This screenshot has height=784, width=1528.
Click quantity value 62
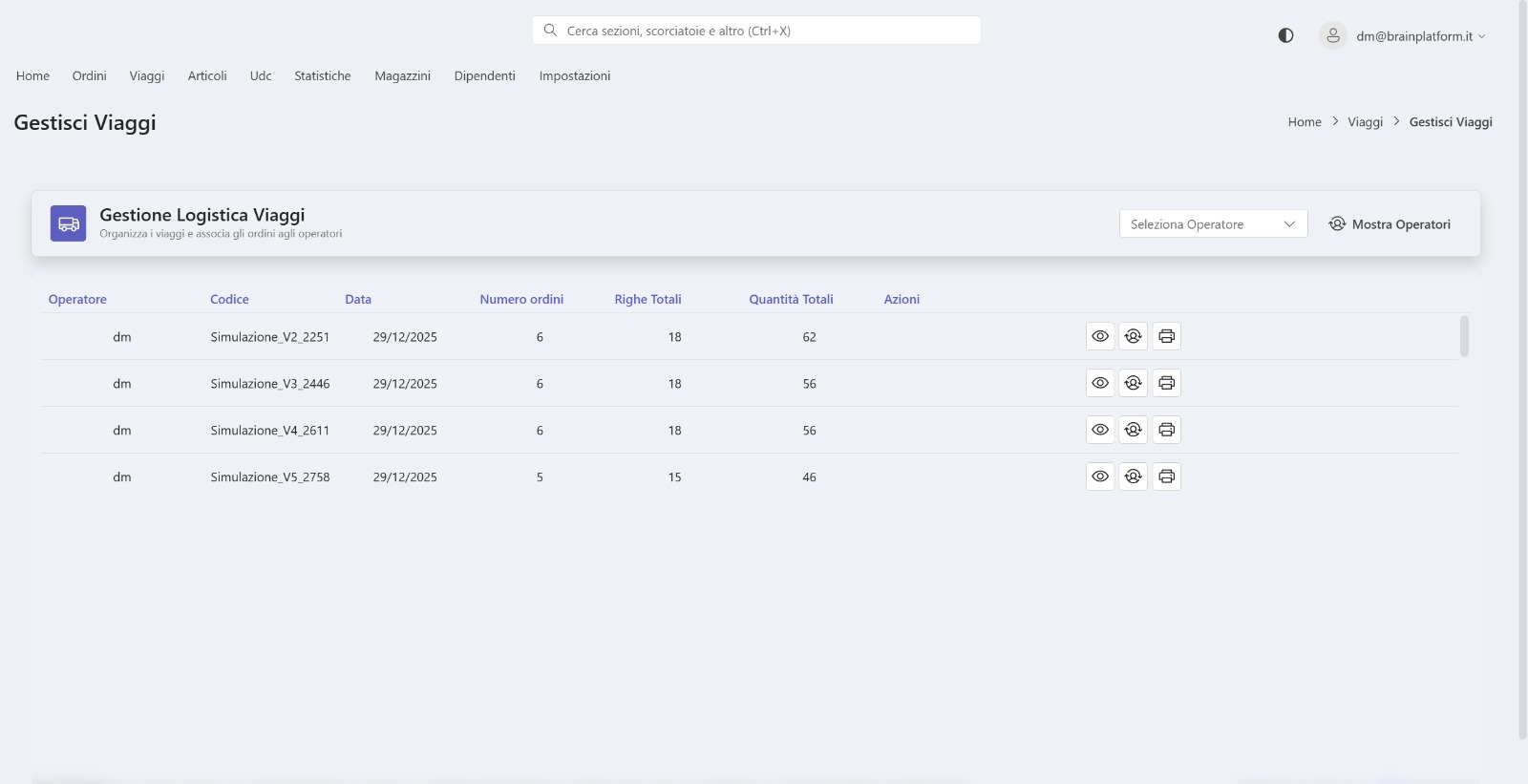point(809,337)
